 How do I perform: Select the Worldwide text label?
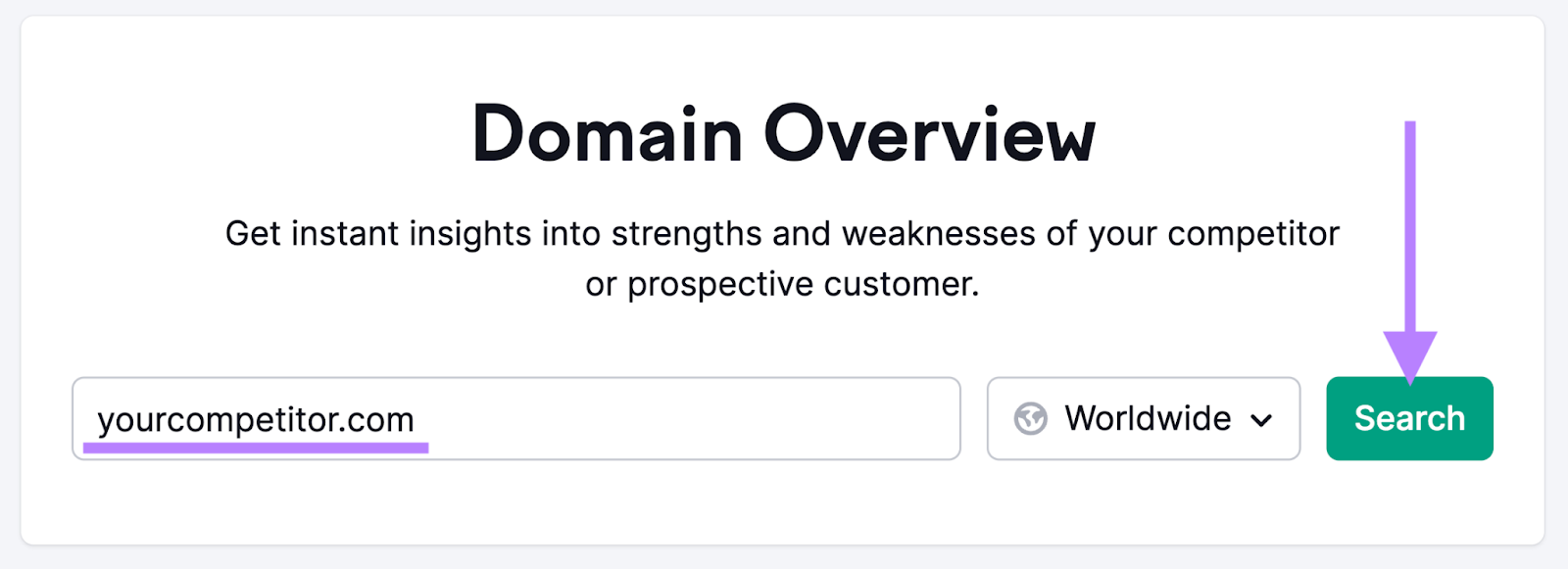tap(1148, 418)
